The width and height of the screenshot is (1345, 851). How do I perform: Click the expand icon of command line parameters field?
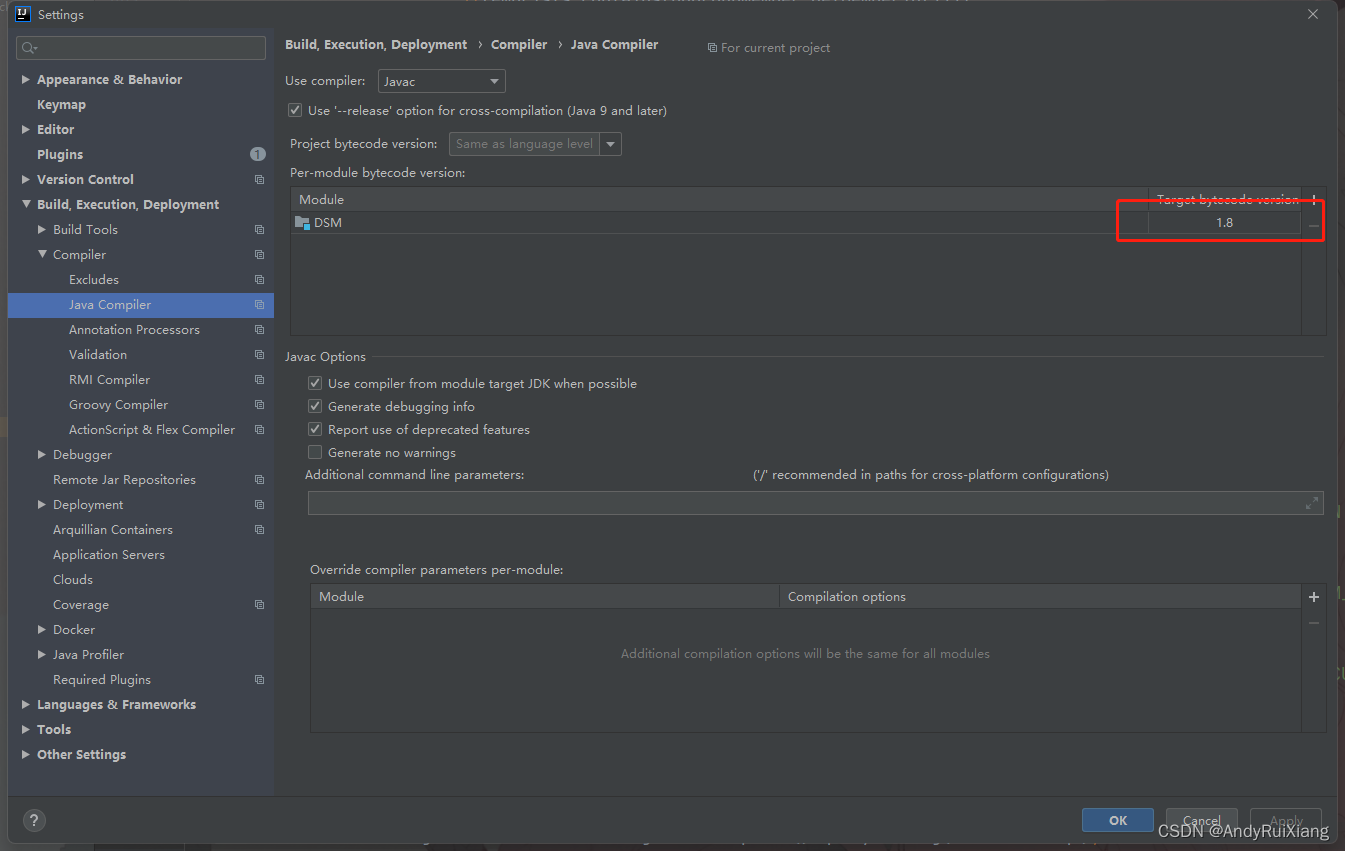click(x=1312, y=503)
